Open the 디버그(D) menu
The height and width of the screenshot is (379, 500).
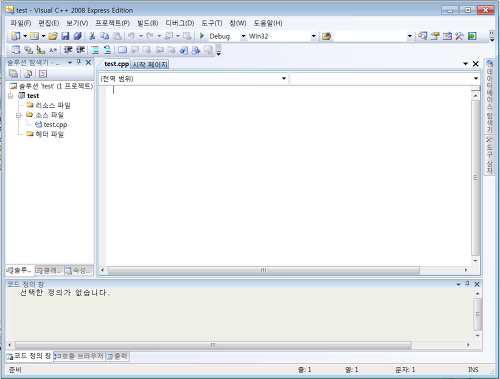point(180,23)
